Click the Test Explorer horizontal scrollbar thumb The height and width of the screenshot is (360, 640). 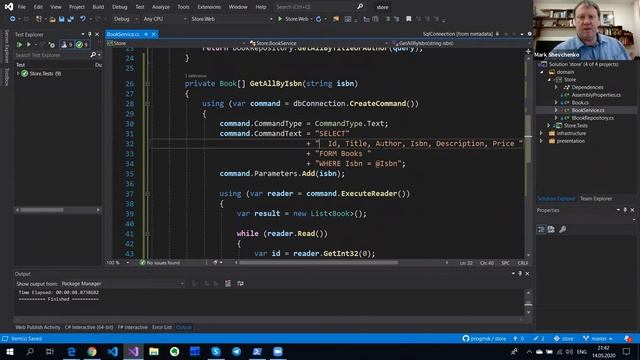coord(42,210)
